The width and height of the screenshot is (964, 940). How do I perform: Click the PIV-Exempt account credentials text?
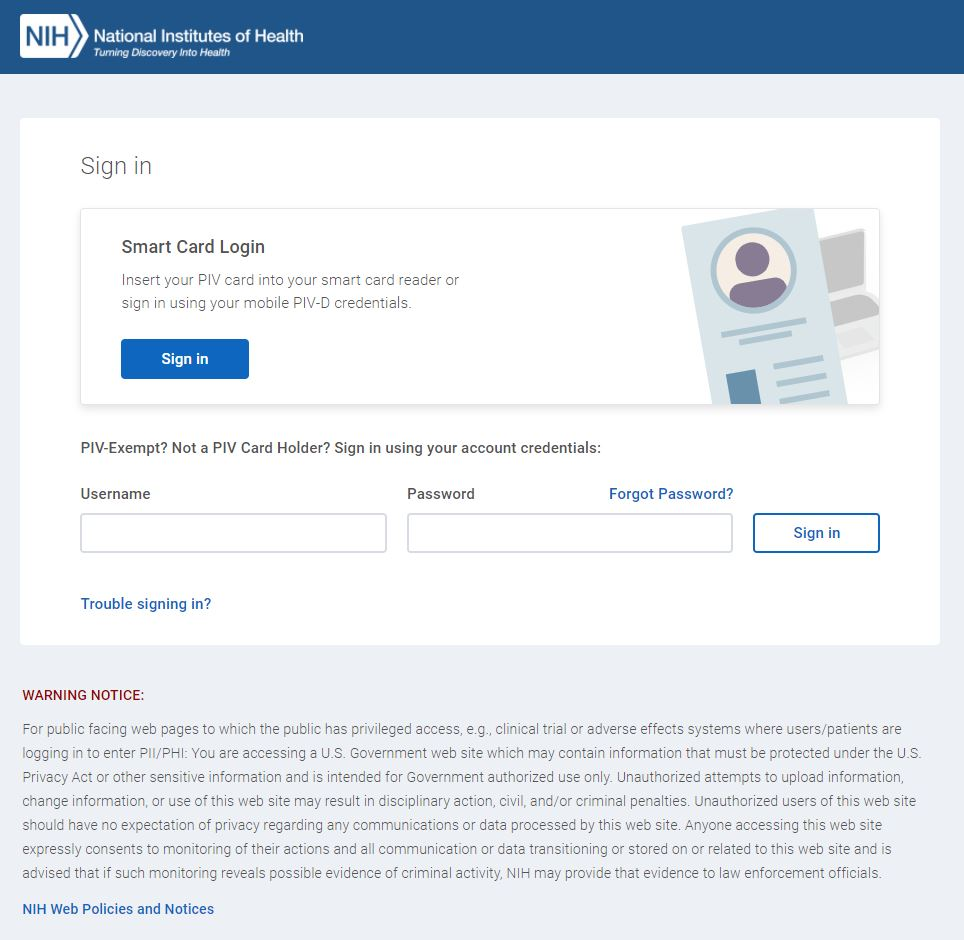click(340, 448)
